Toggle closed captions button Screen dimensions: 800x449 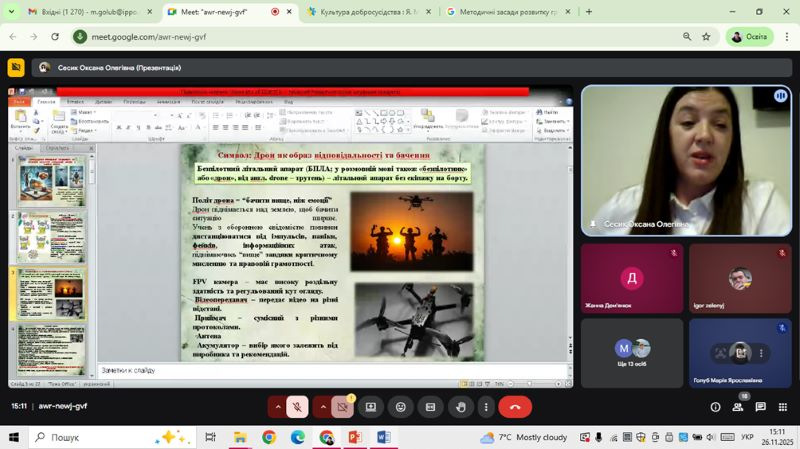pyautogui.click(x=431, y=407)
